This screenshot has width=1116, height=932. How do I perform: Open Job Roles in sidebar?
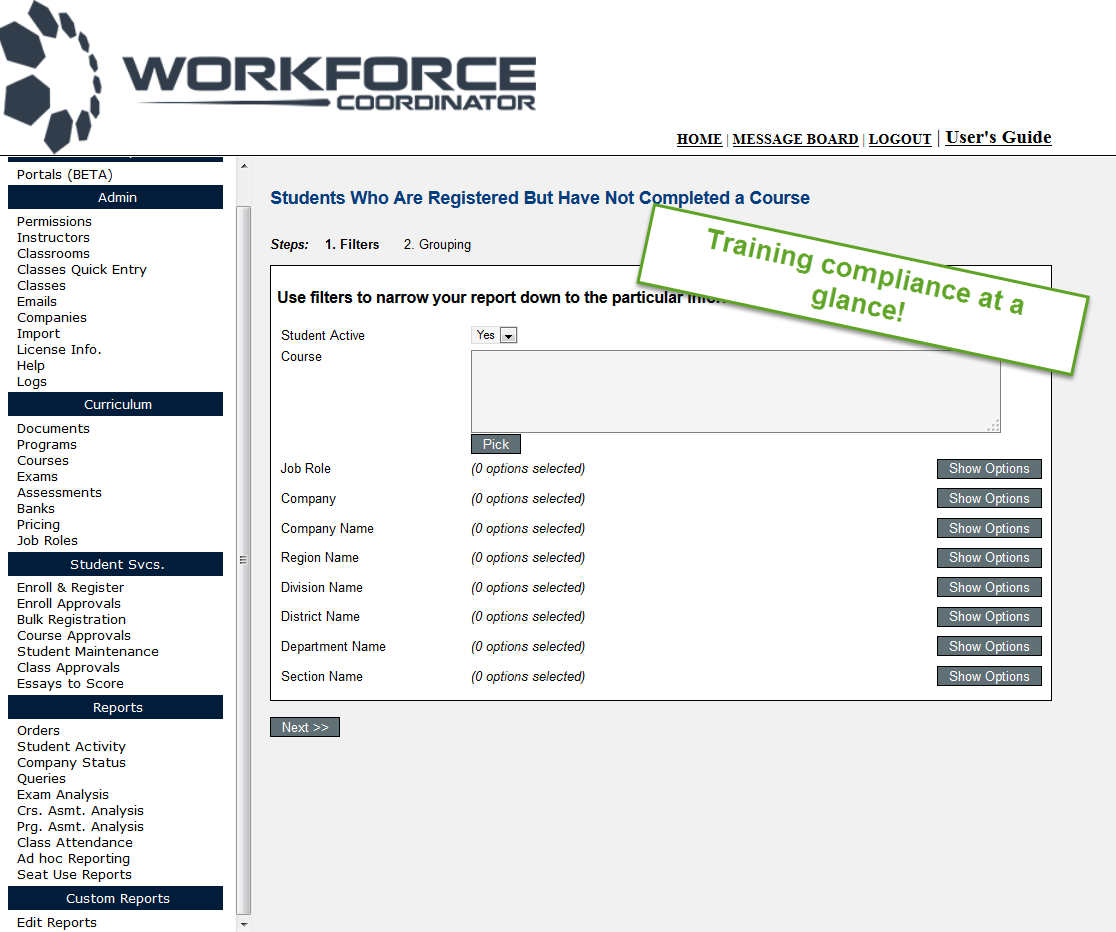(x=47, y=540)
